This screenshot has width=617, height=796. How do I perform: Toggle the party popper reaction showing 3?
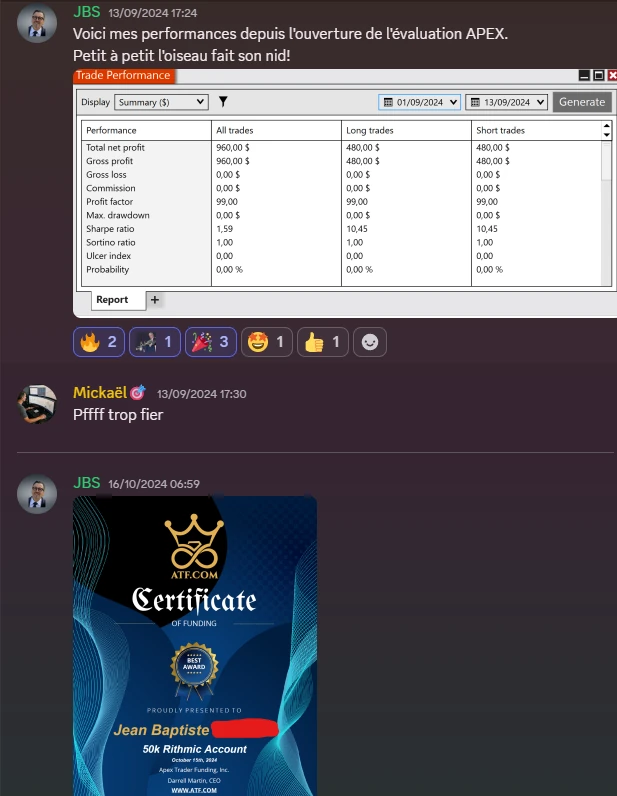pyautogui.click(x=211, y=342)
